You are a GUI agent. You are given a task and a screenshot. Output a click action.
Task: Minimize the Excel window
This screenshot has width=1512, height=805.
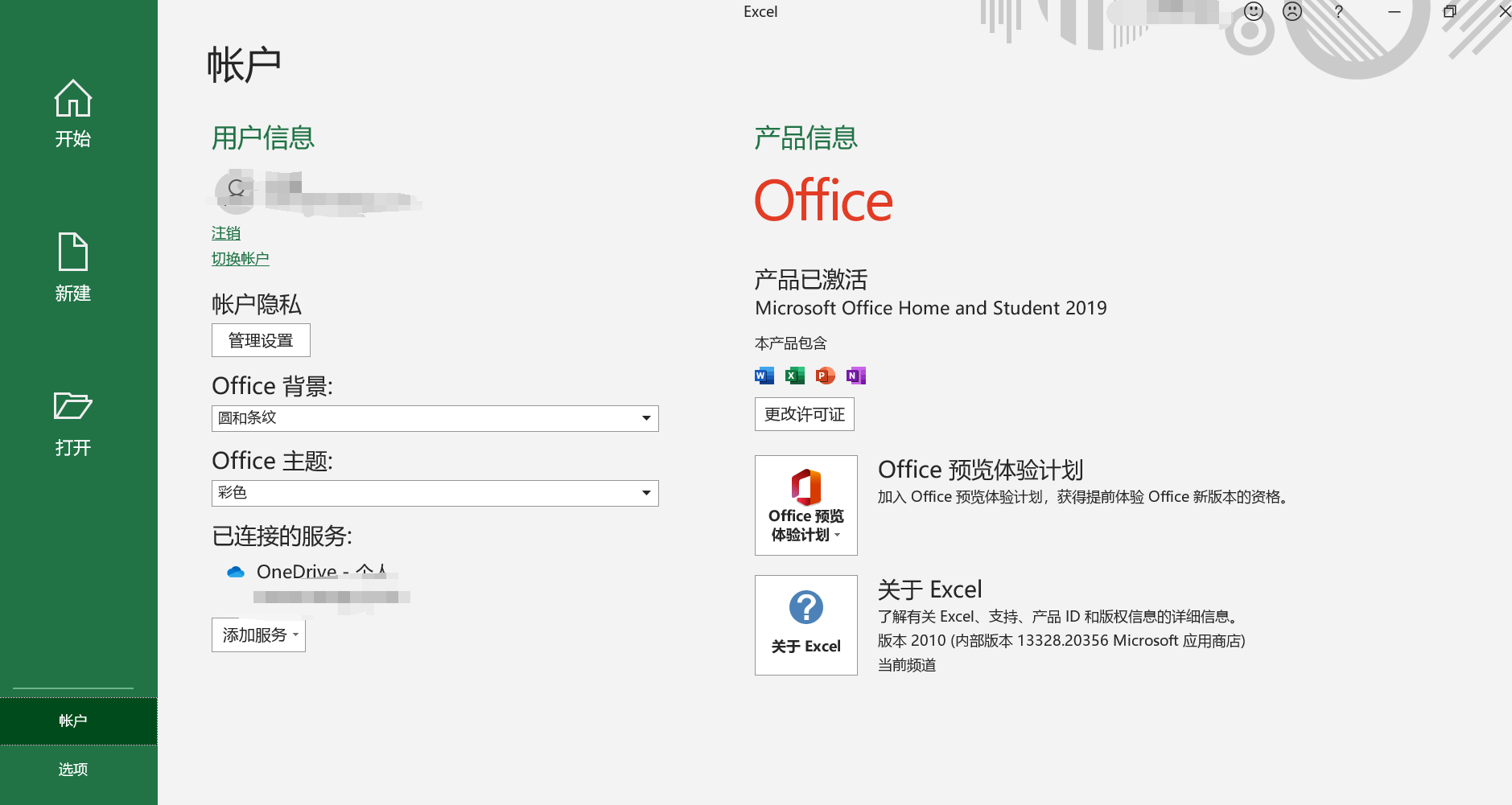[1395, 11]
